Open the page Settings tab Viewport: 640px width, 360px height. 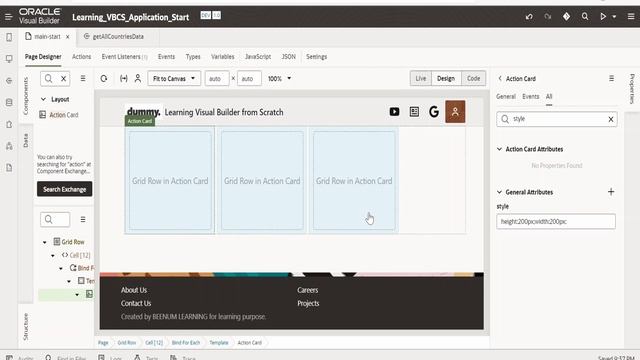[x=316, y=57]
